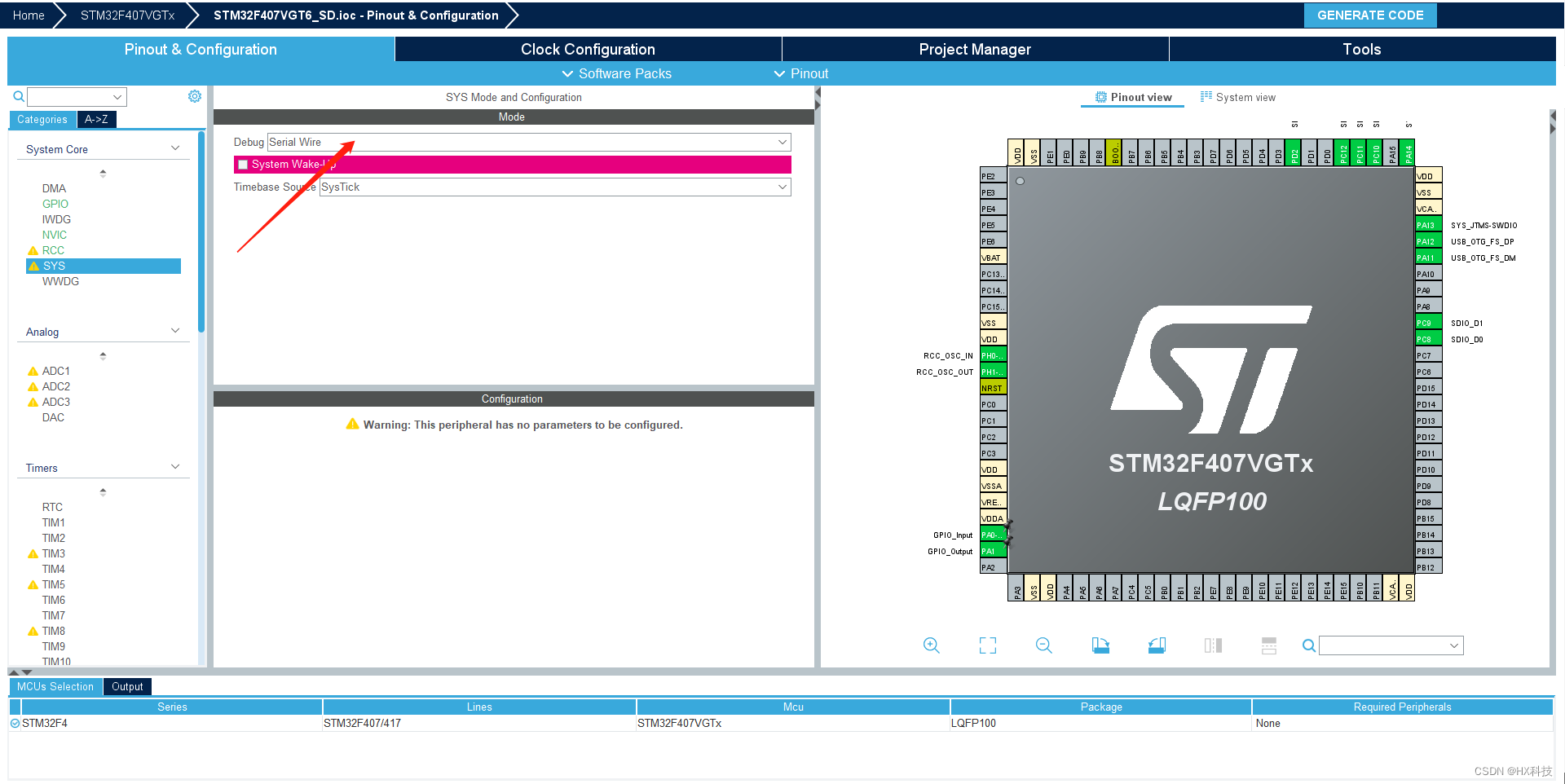The height and width of the screenshot is (784, 1565).
Task: Click the PC8 SDIO_D0 pin
Action: [1428, 339]
